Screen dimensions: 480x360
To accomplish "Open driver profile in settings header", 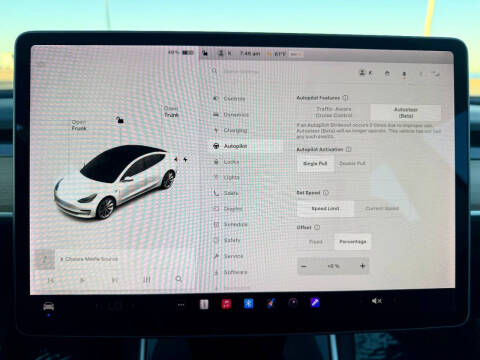I will (366, 73).
